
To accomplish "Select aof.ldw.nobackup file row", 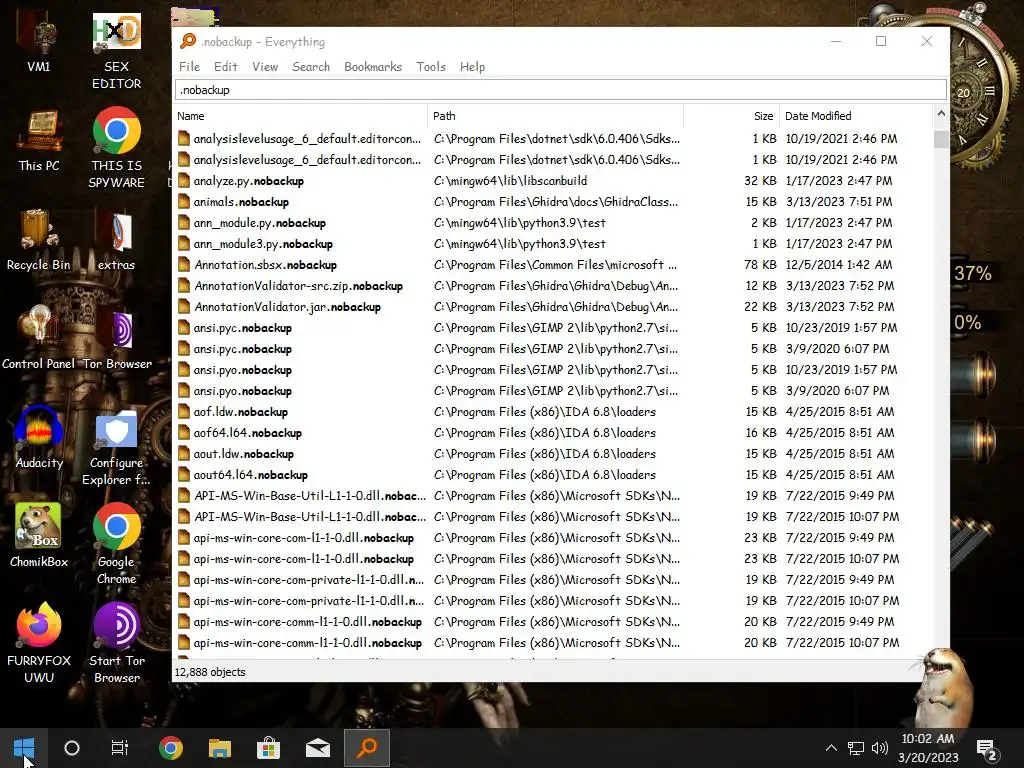I will 553,411.
